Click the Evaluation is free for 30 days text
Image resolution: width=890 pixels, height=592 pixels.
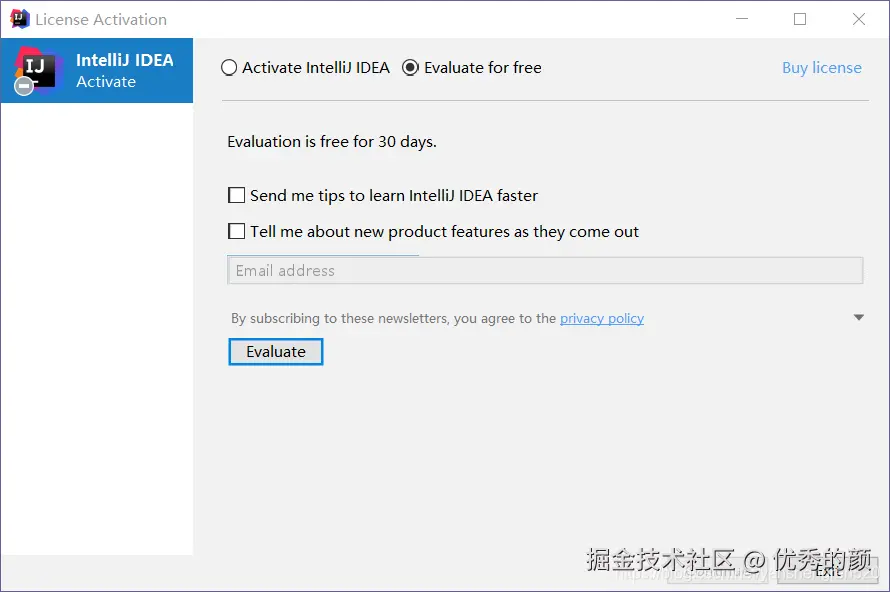(x=332, y=142)
